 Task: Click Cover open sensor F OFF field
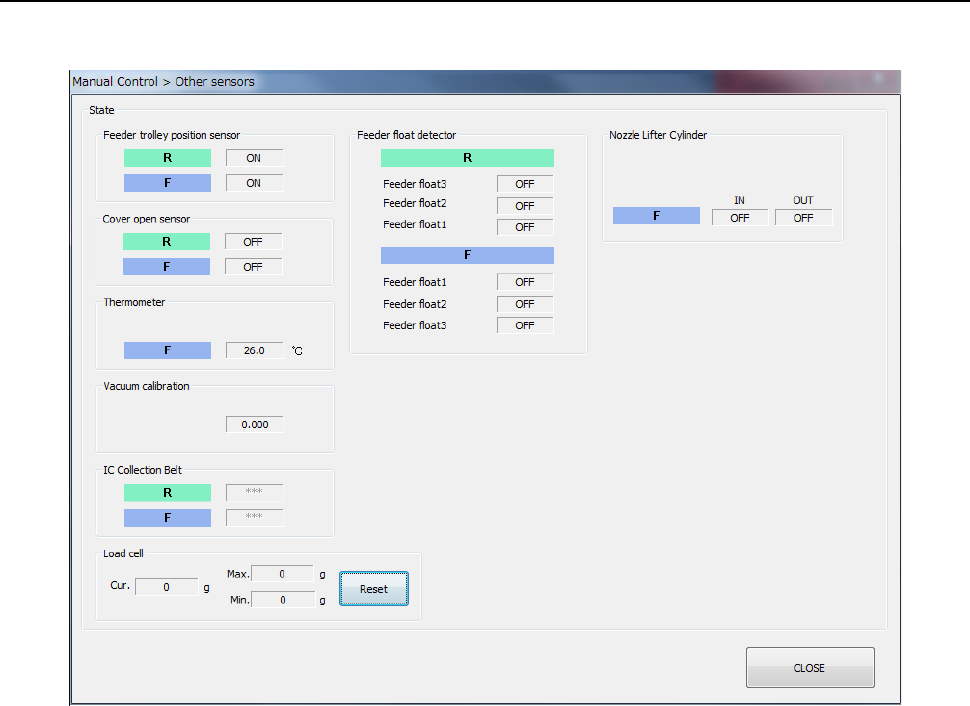[x=254, y=267]
